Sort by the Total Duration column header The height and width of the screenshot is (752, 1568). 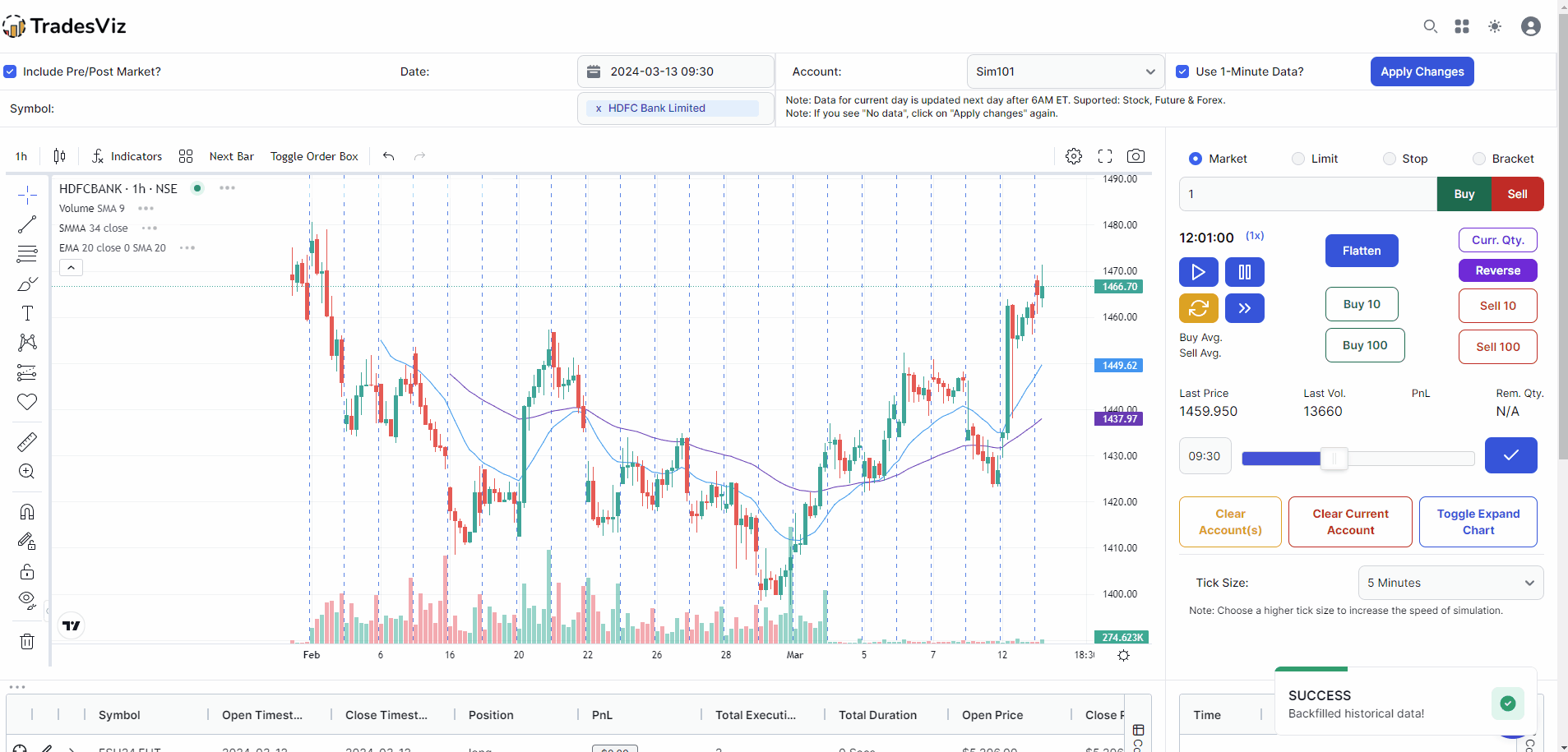coord(877,715)
